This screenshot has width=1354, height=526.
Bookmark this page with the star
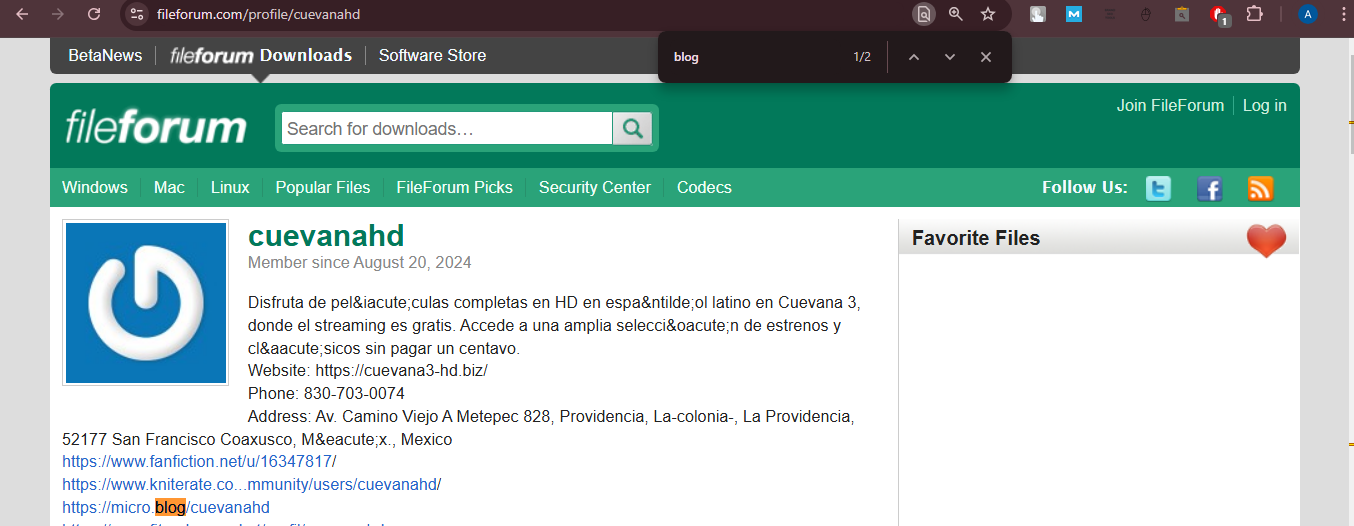coord(988,14)
